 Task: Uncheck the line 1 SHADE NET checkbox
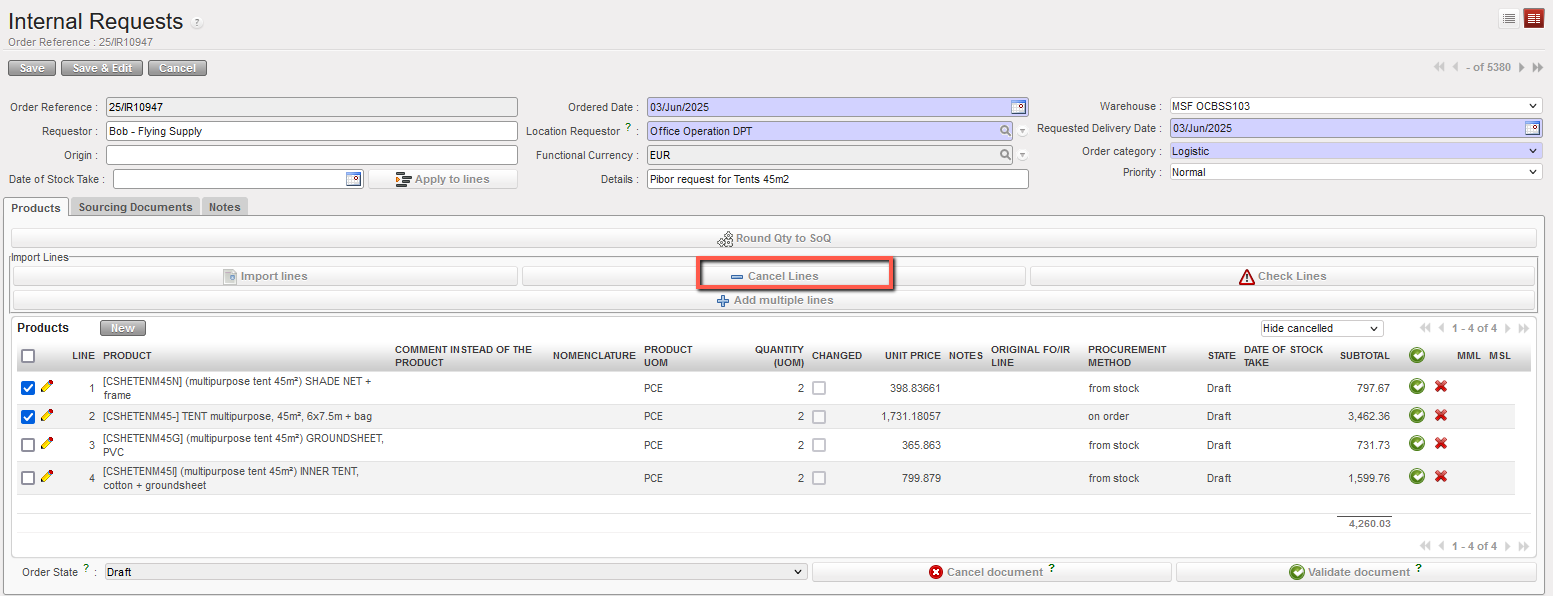pyautogui.click(x=28, y=388)
